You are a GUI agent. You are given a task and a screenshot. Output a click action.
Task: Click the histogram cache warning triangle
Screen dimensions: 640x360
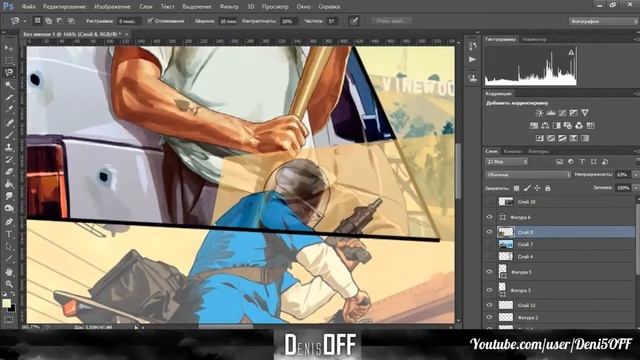[571, 52]
